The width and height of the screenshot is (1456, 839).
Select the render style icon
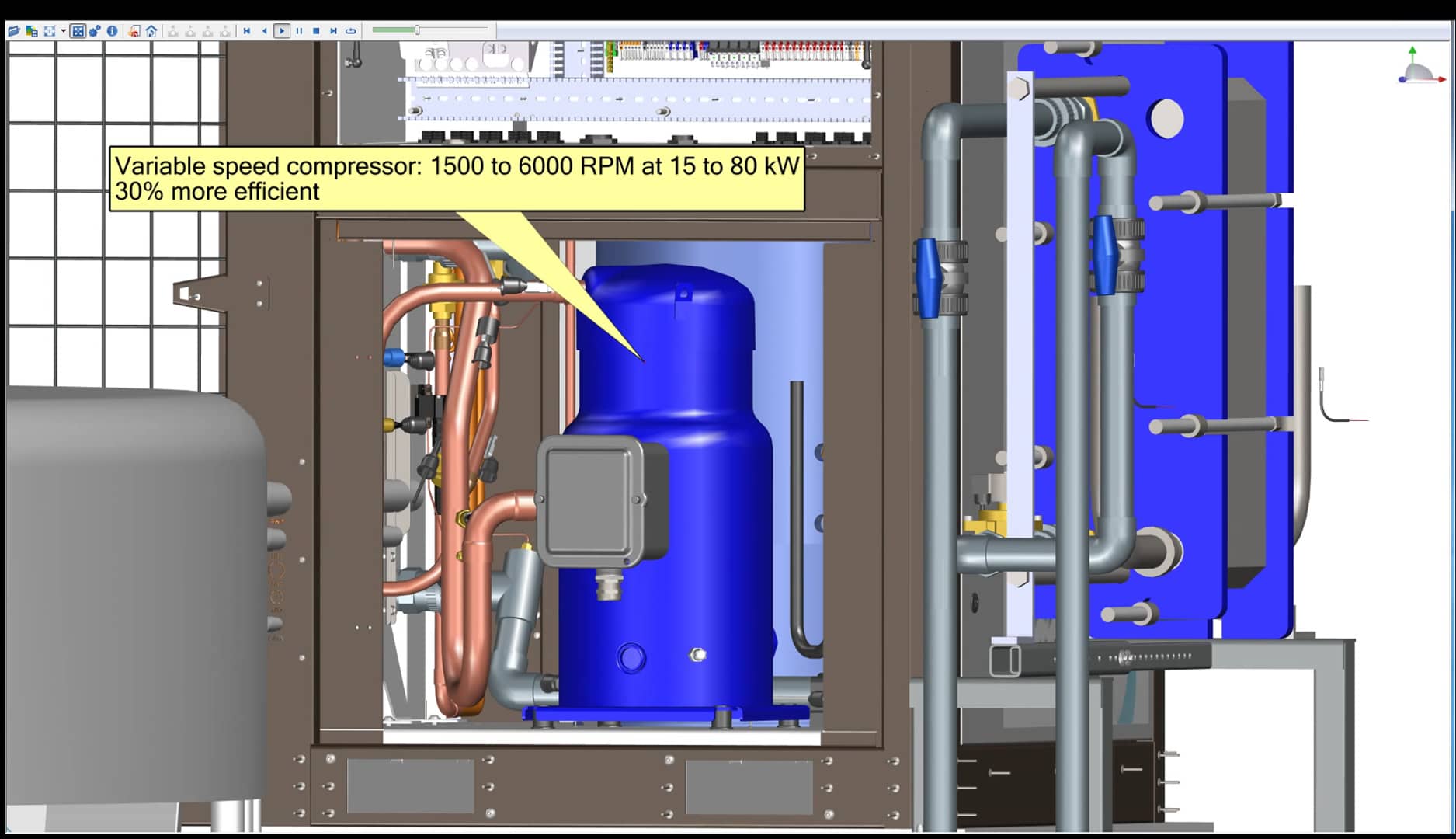(x=32, y=31)
